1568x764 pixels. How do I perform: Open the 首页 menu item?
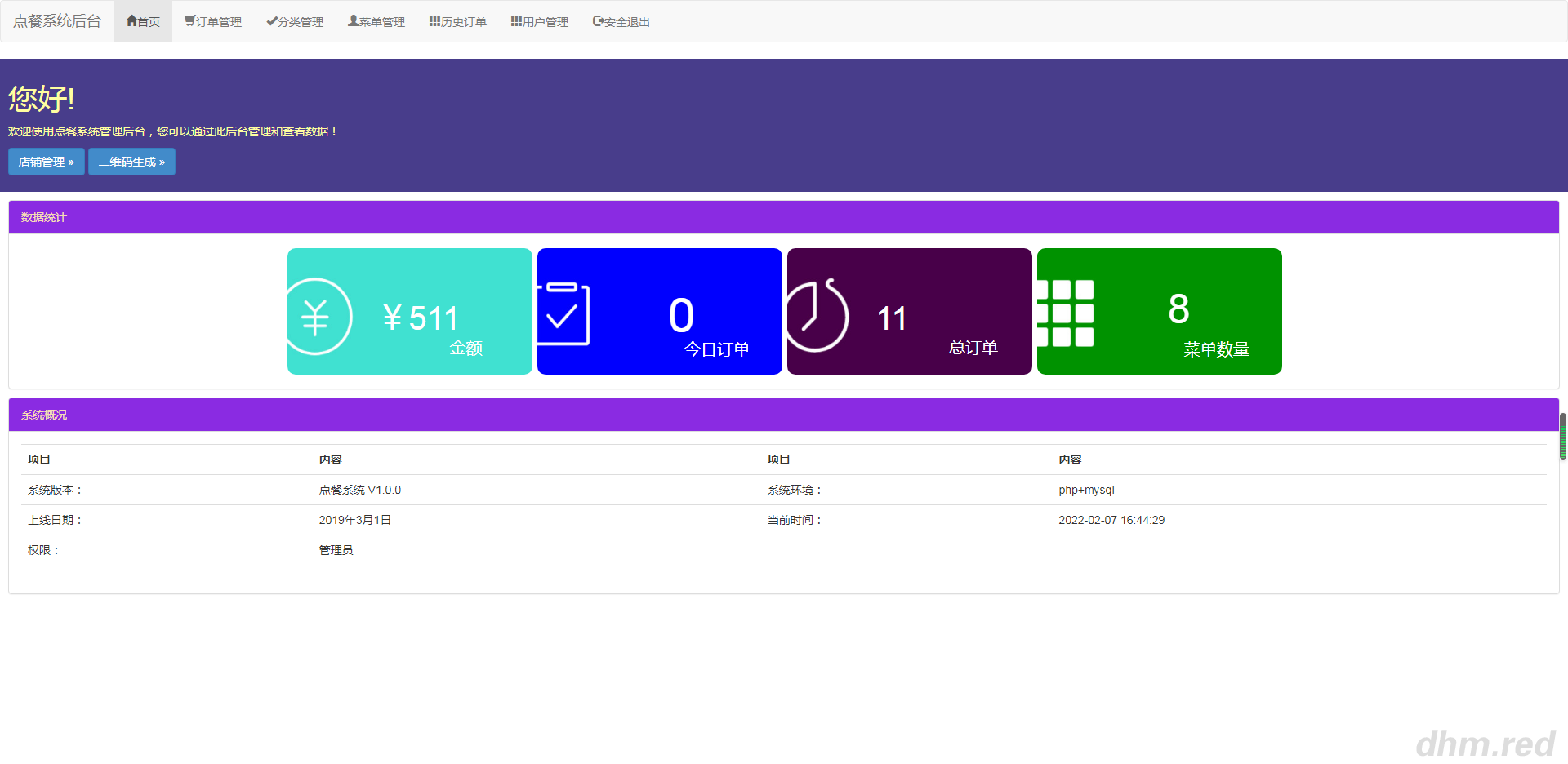point(143,22)
